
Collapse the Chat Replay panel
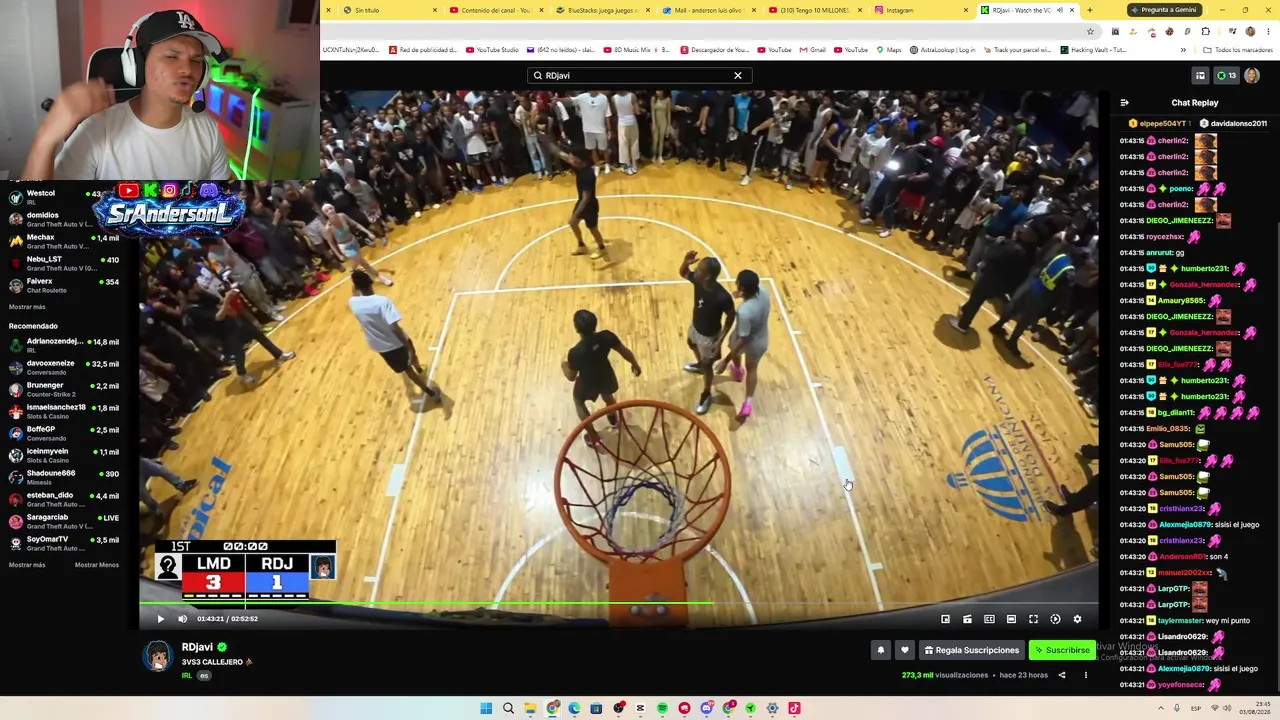coord(1124,103)
